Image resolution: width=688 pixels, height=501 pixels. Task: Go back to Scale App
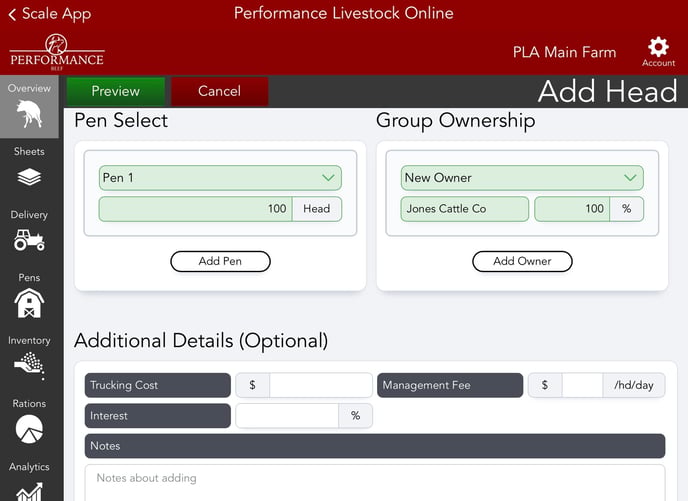pyautogui.click(x=50, y=14)
